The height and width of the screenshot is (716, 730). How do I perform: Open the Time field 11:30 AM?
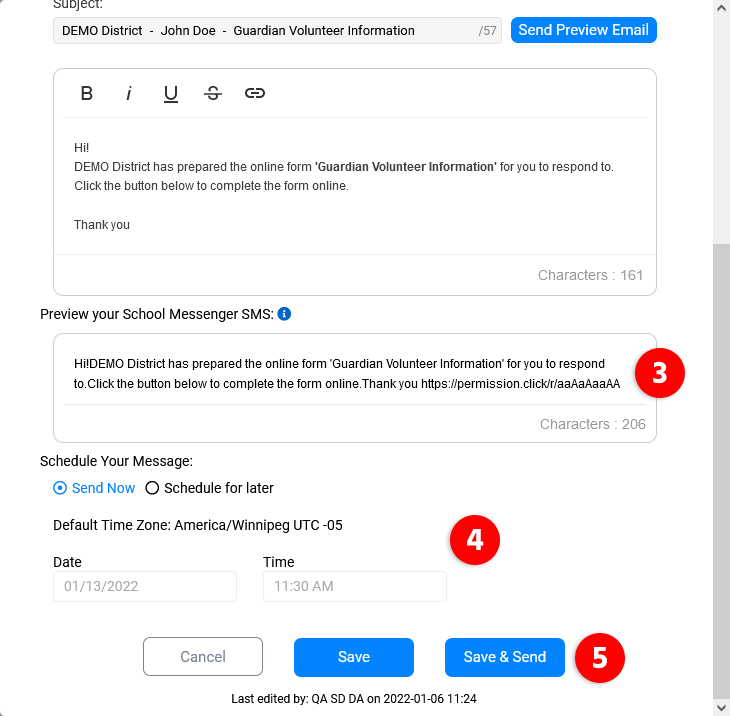355,586
